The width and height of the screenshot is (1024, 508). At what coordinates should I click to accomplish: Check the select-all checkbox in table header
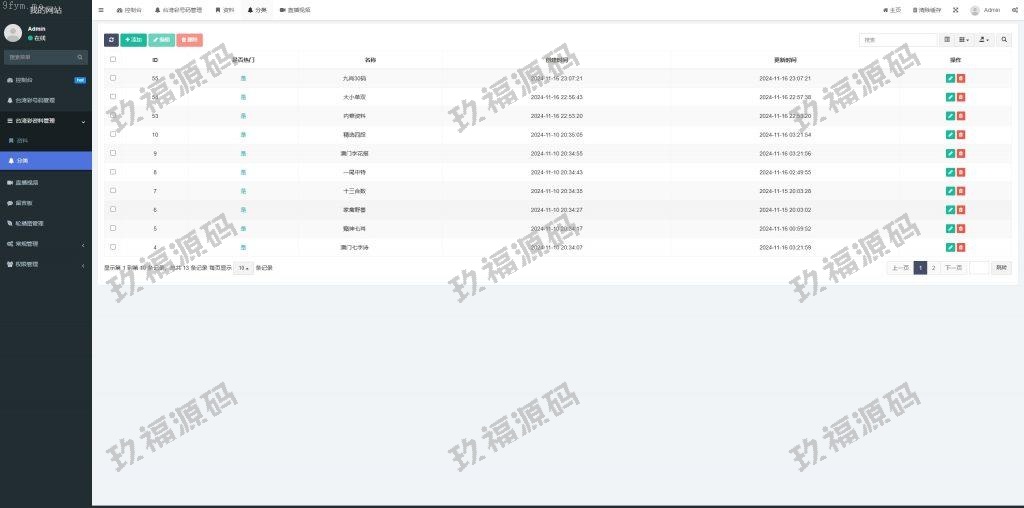113,60
